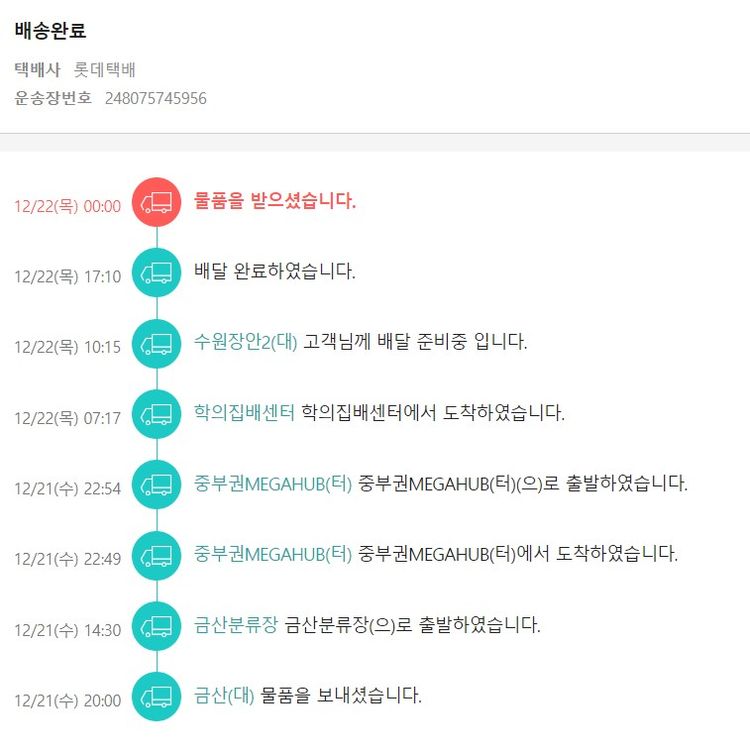Open 중부권MEGAHUB(터) link in departure entry
Viewport: 750px width, 755px height.
click(273, 484)
